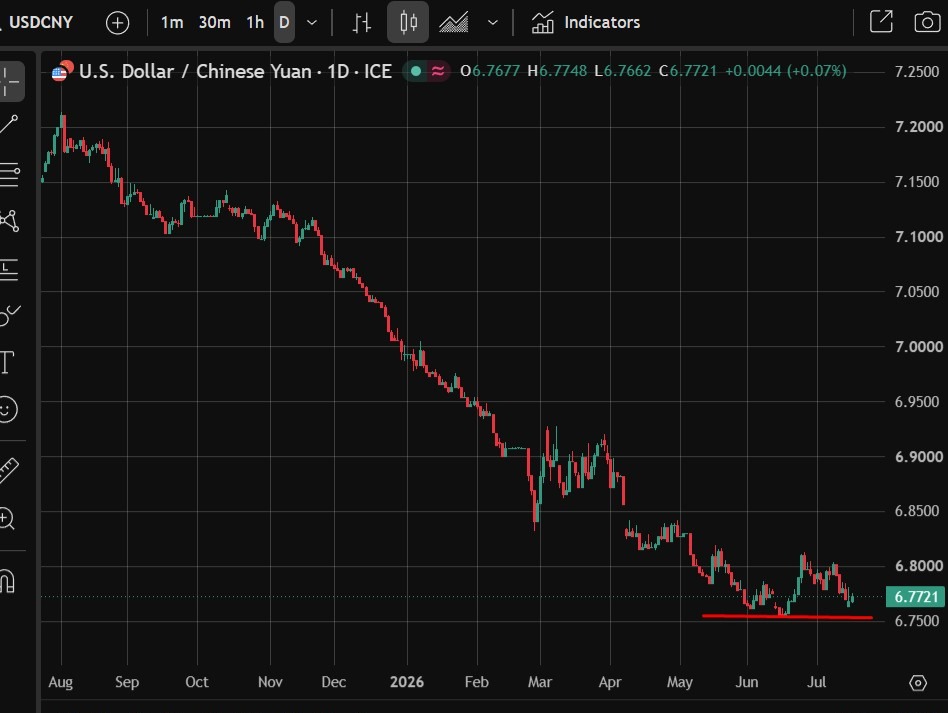Click the green market status dot
Viewport: 948px width, 713px height.
pyautogui.click(x=415, y=71)
